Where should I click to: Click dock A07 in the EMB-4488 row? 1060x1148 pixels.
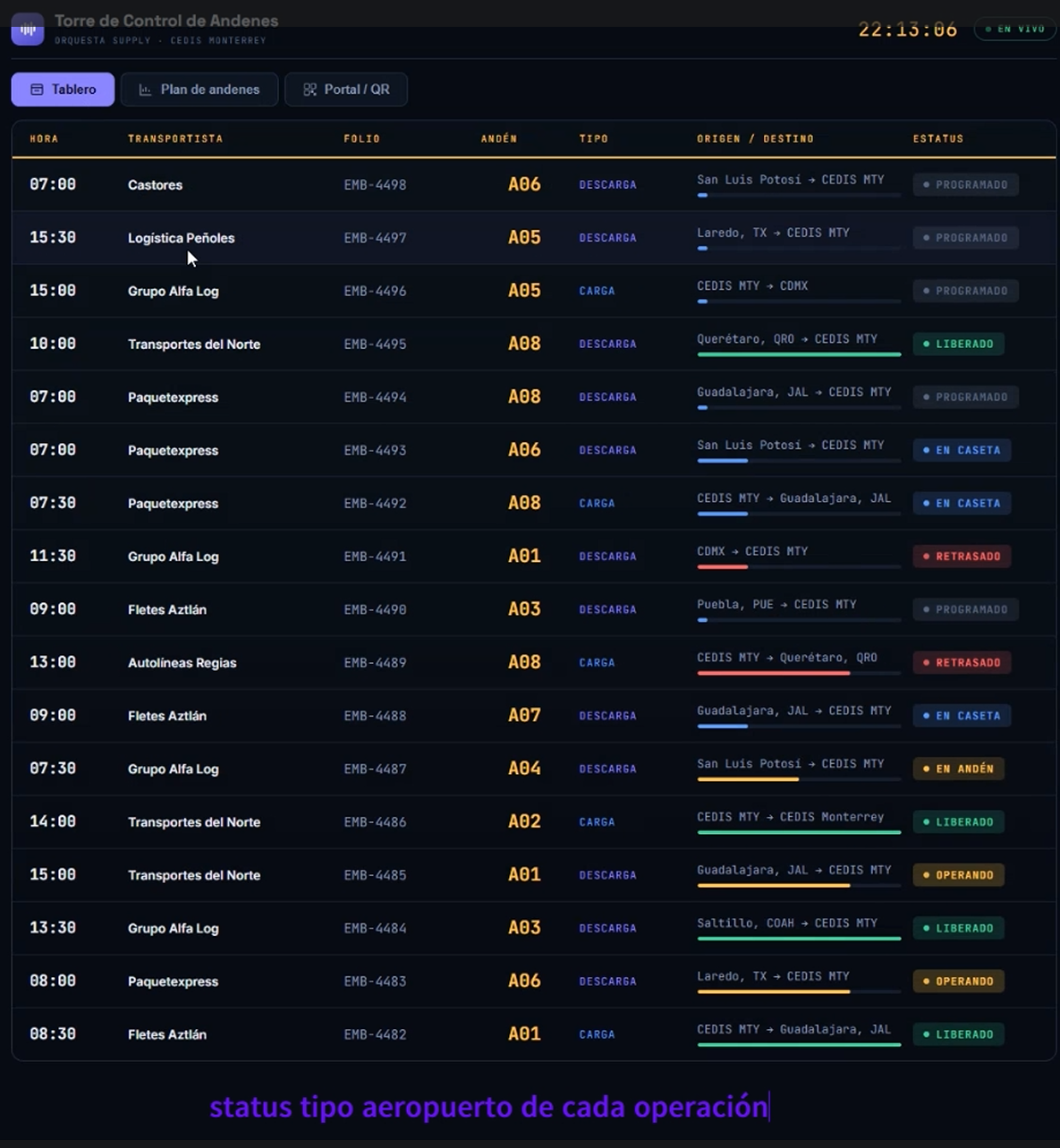click(524, 716)
